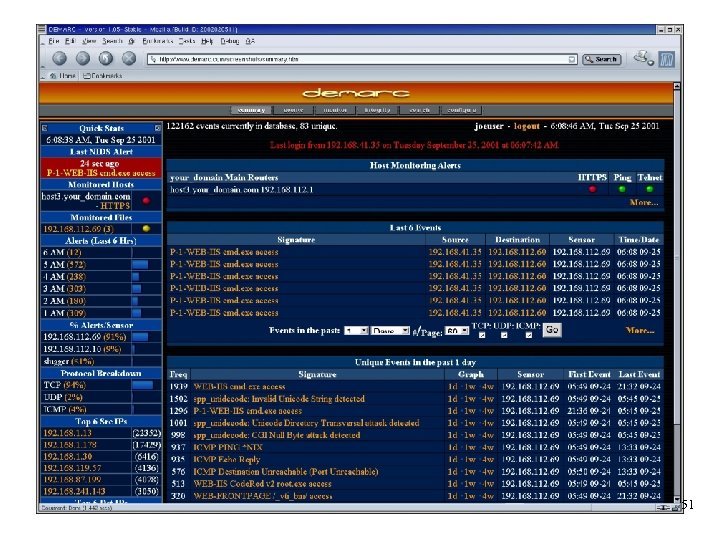Image resolution: width=720 pixels, height=540 pixels.
Task: Click the browser Back button
Action: [x=59, y=58]
